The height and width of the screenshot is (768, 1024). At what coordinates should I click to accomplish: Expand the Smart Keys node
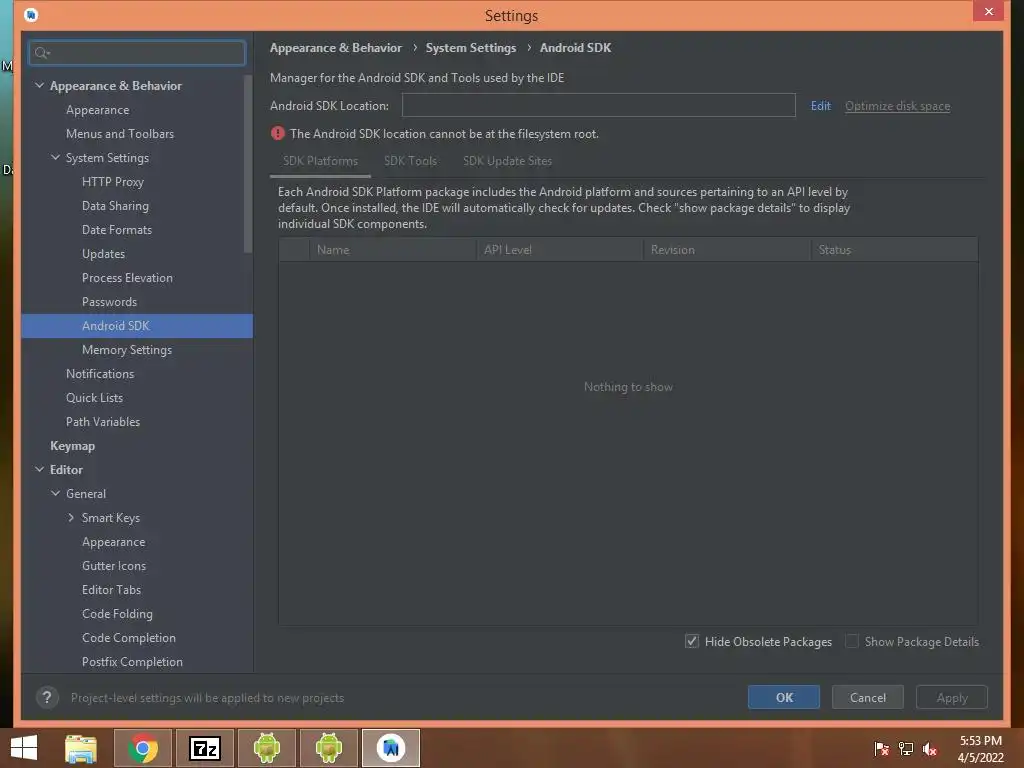[x=71, y=518]
